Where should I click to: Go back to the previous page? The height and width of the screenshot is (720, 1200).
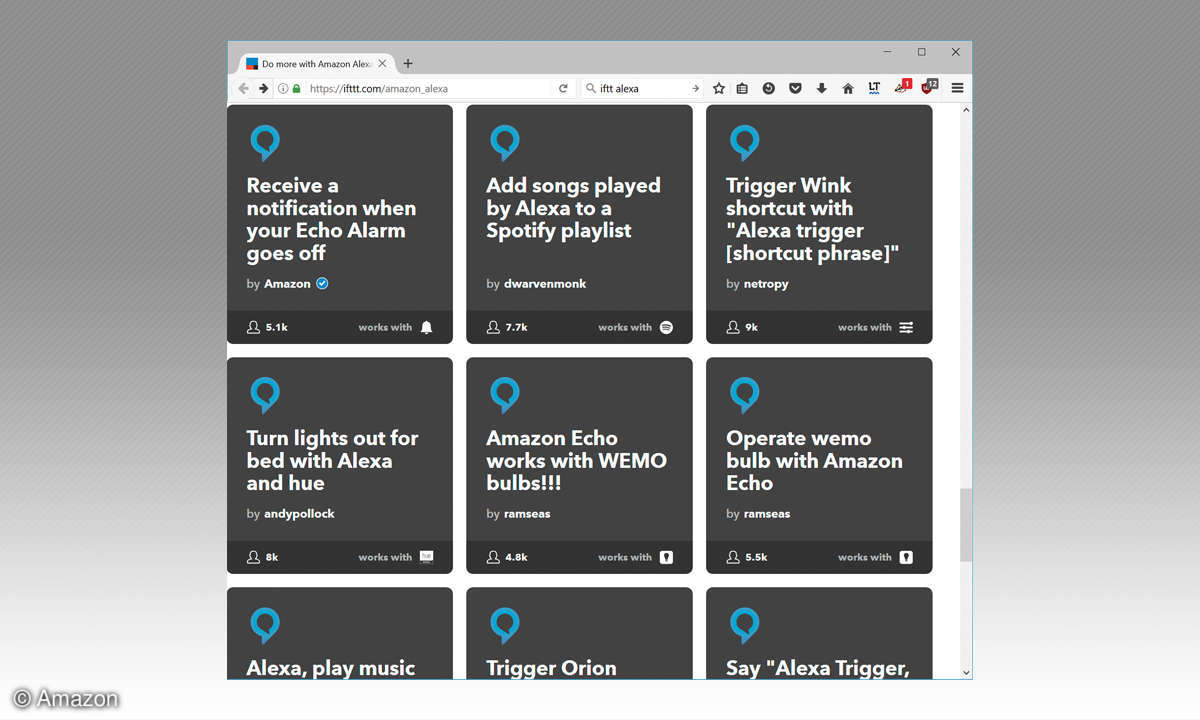tap(243, 88)
